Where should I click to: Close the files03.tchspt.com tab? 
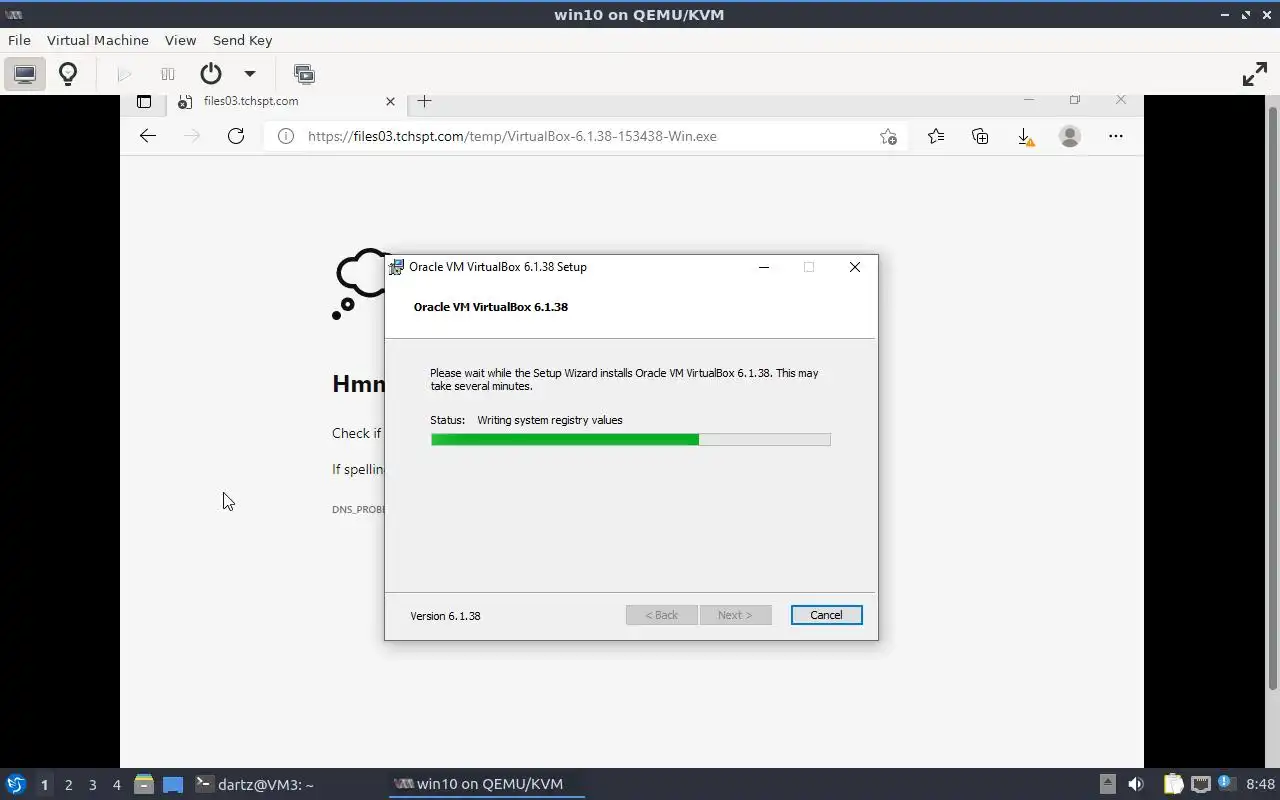click(x=390, y=101)
